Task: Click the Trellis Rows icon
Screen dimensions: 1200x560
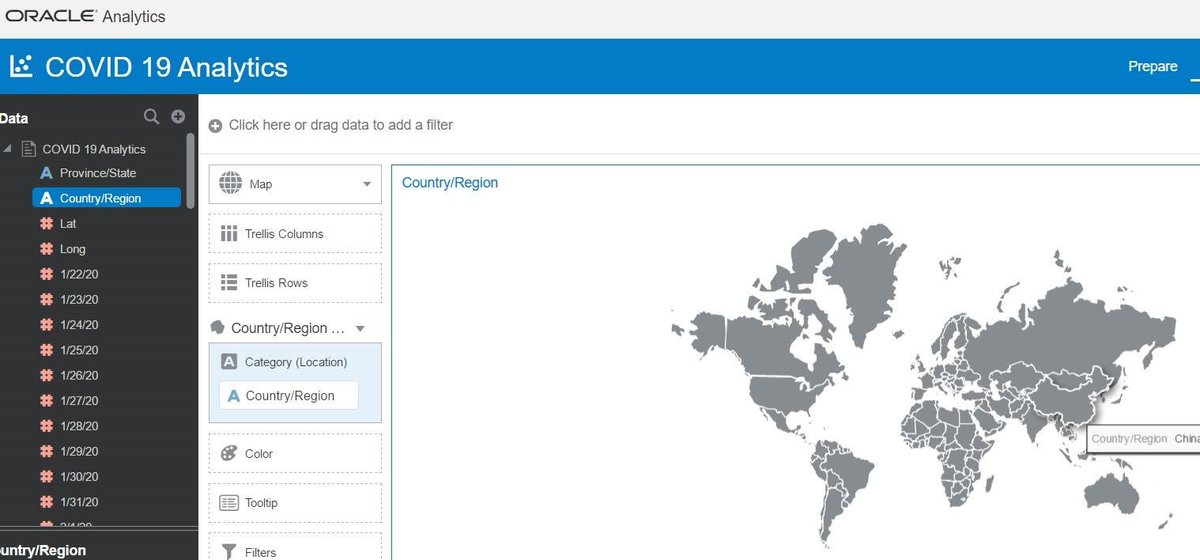Action: pyautogui.click(x=229, y=283)
